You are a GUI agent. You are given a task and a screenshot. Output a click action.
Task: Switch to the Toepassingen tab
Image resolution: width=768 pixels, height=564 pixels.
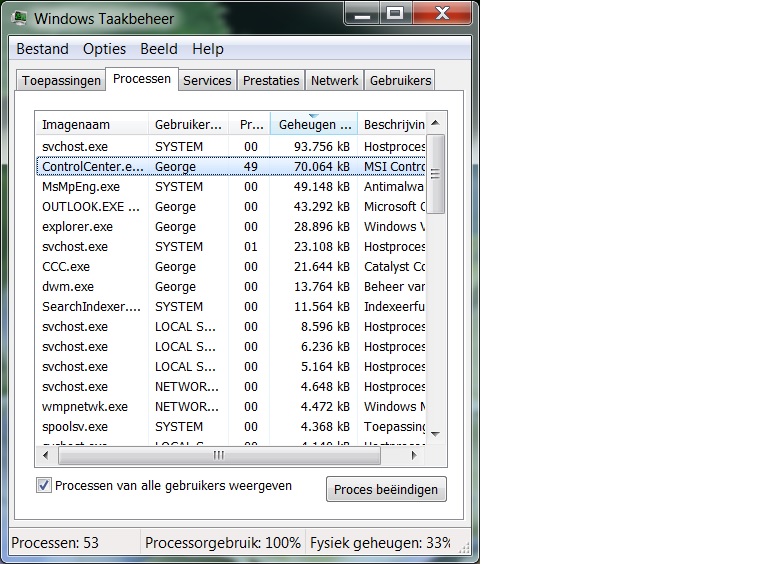[61, 80]
